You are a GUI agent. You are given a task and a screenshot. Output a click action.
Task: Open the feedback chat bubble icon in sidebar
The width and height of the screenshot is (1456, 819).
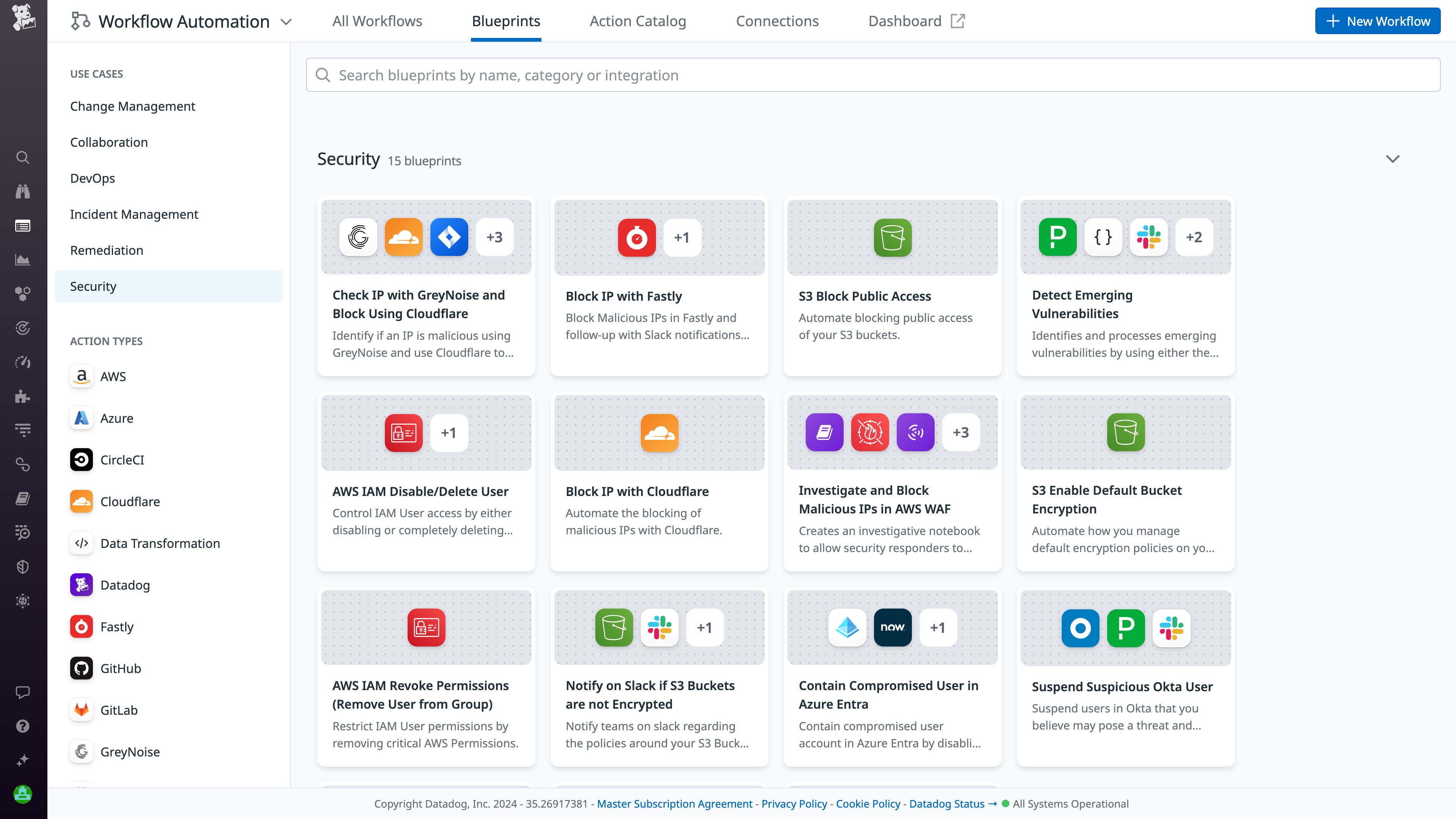pos(23,693)
